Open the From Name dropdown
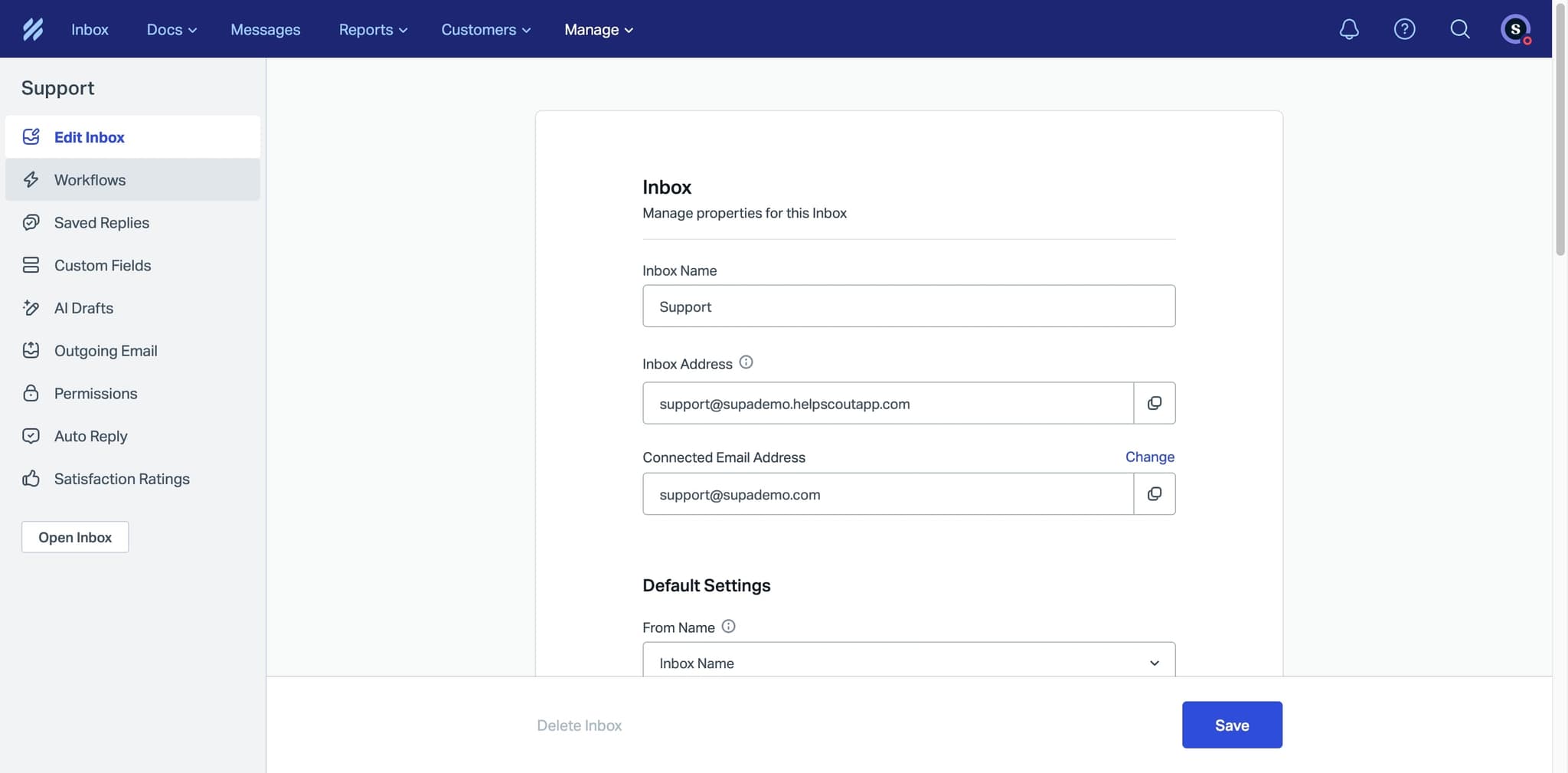The width and height of the screenshot is (1568, 773). 1153,662
